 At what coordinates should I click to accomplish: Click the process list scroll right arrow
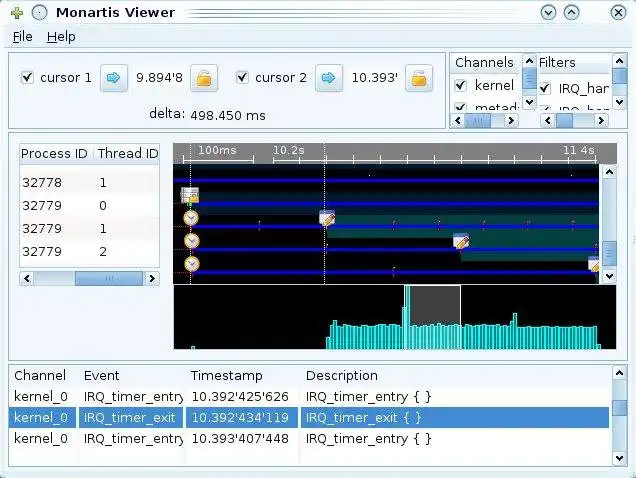(152, 278)
